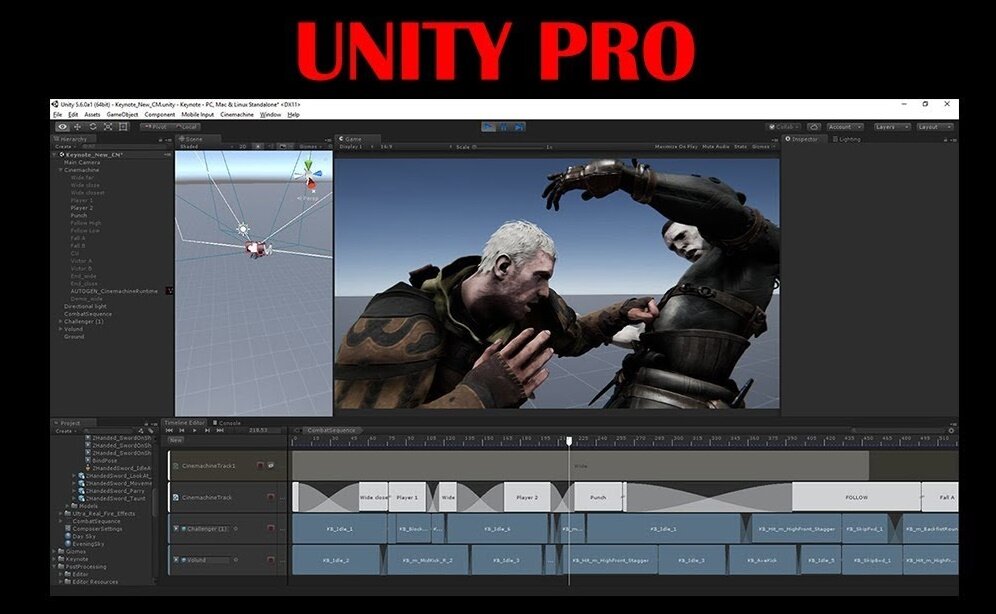Expand the Keynote project folder

pyautogui.click(x=55, y=559)
